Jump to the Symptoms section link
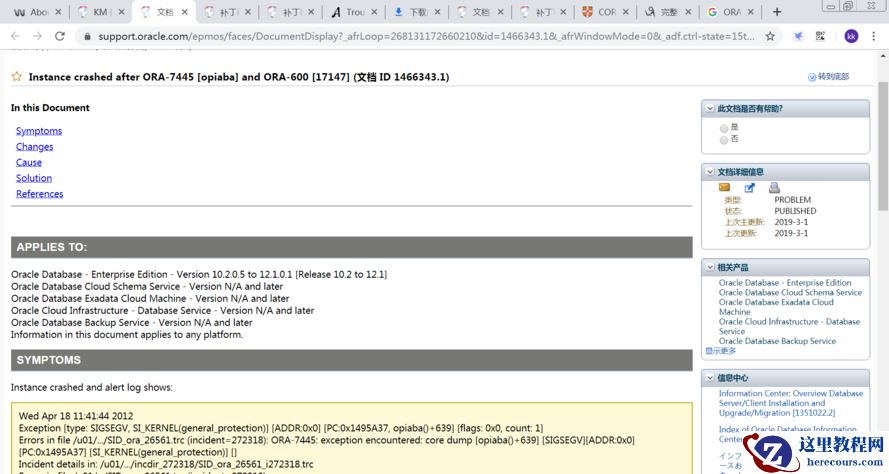The image size is (889, 474). 39,131
